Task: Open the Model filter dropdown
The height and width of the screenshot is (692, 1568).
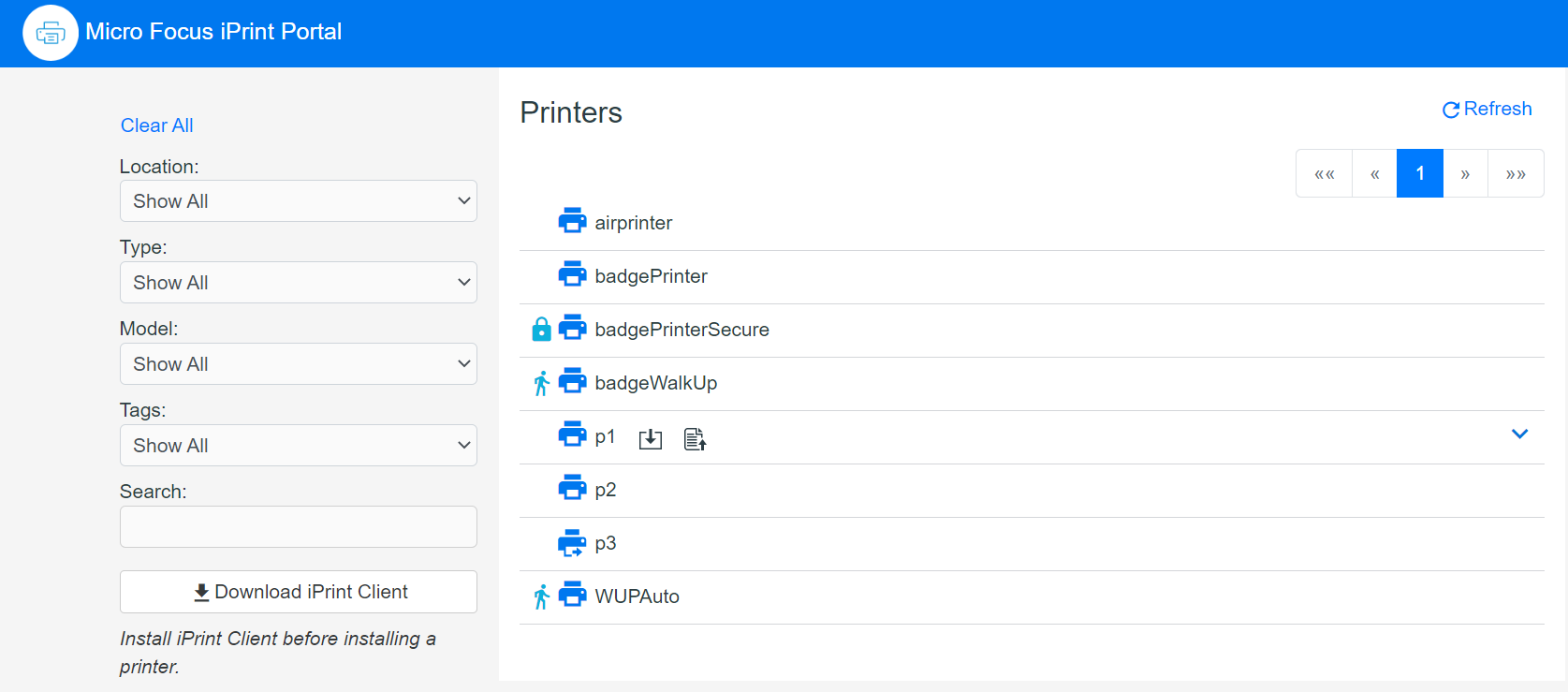Action: [298, 364]
